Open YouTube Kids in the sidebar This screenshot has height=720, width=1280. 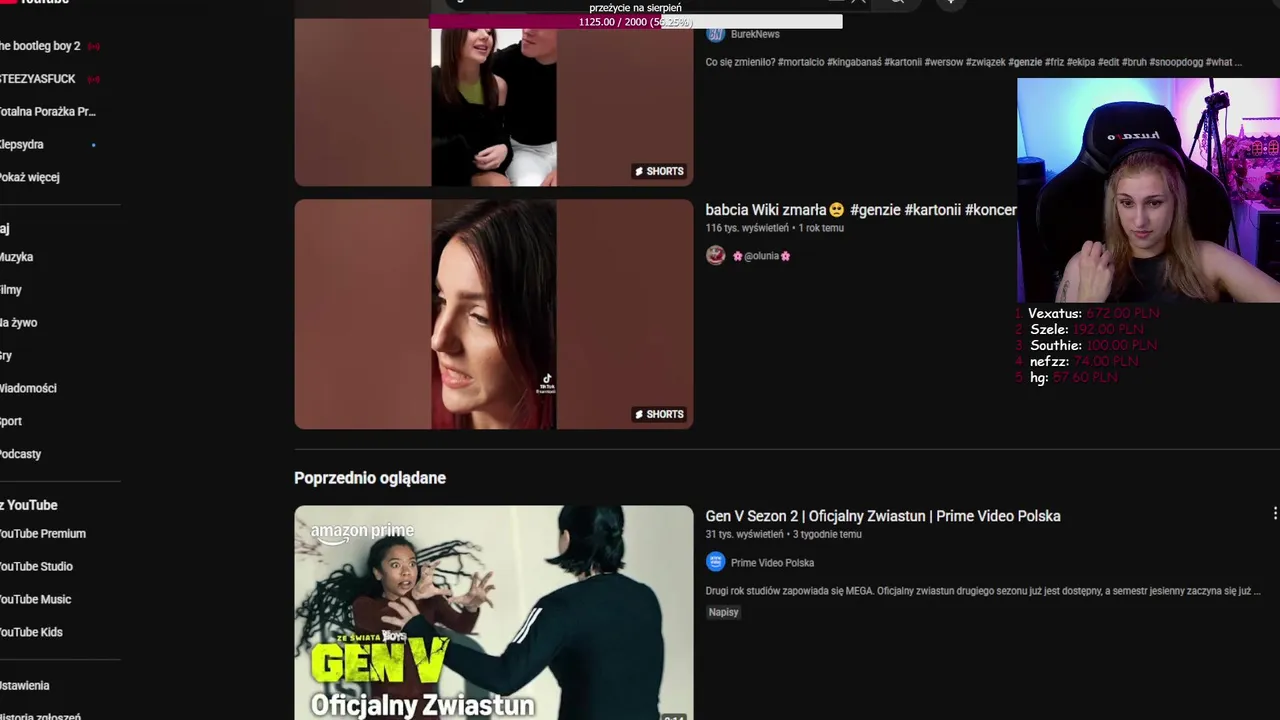click(x=31, y=632)
